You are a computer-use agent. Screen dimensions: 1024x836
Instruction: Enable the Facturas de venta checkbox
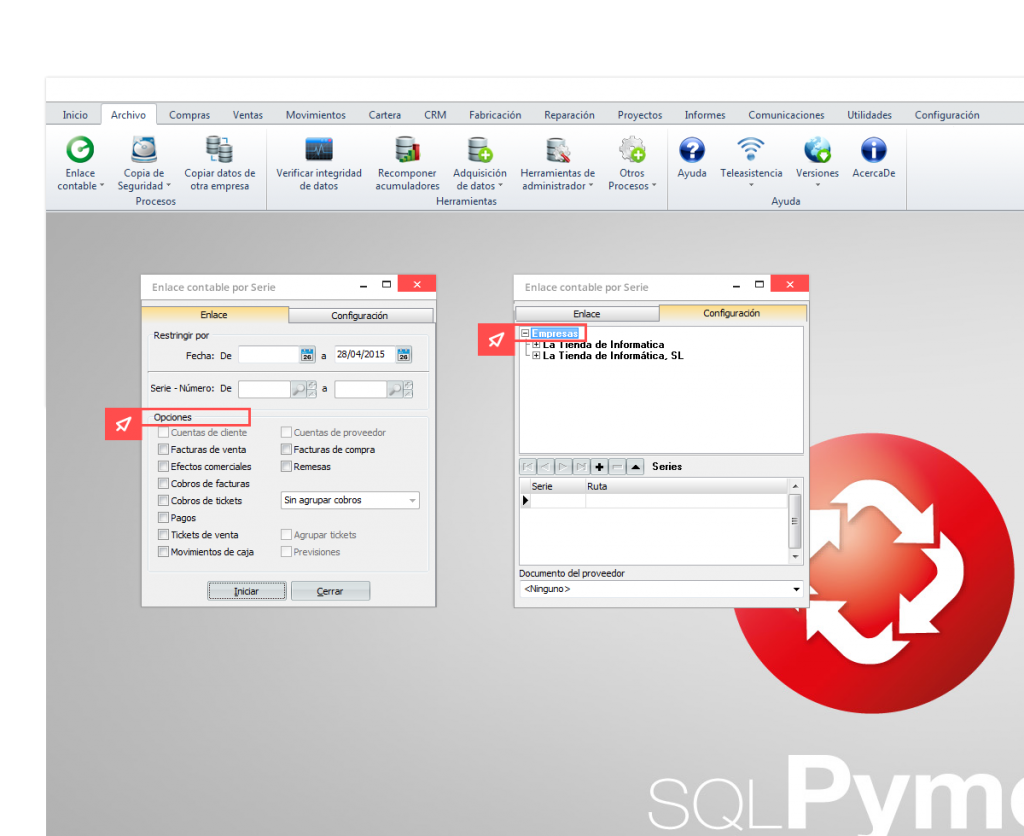[x=164, y=450]
